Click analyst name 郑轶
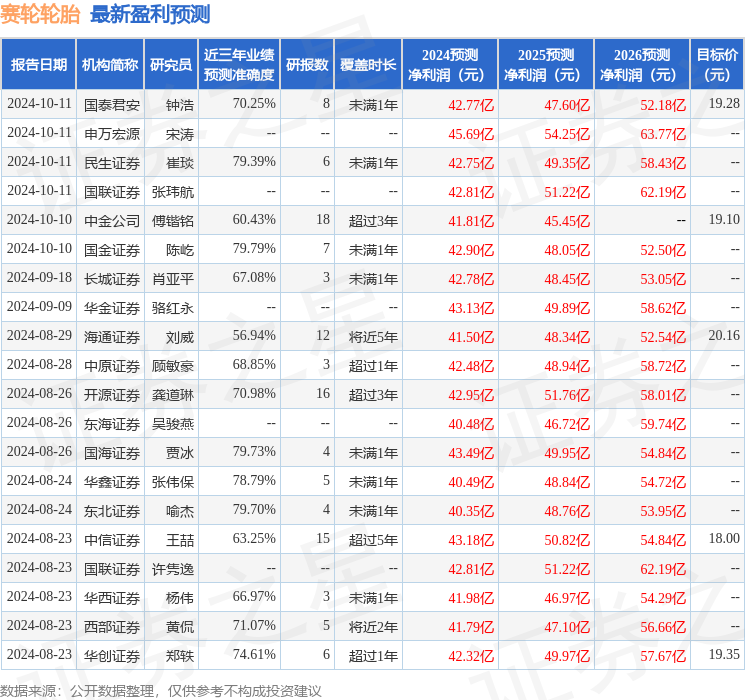 180,656
